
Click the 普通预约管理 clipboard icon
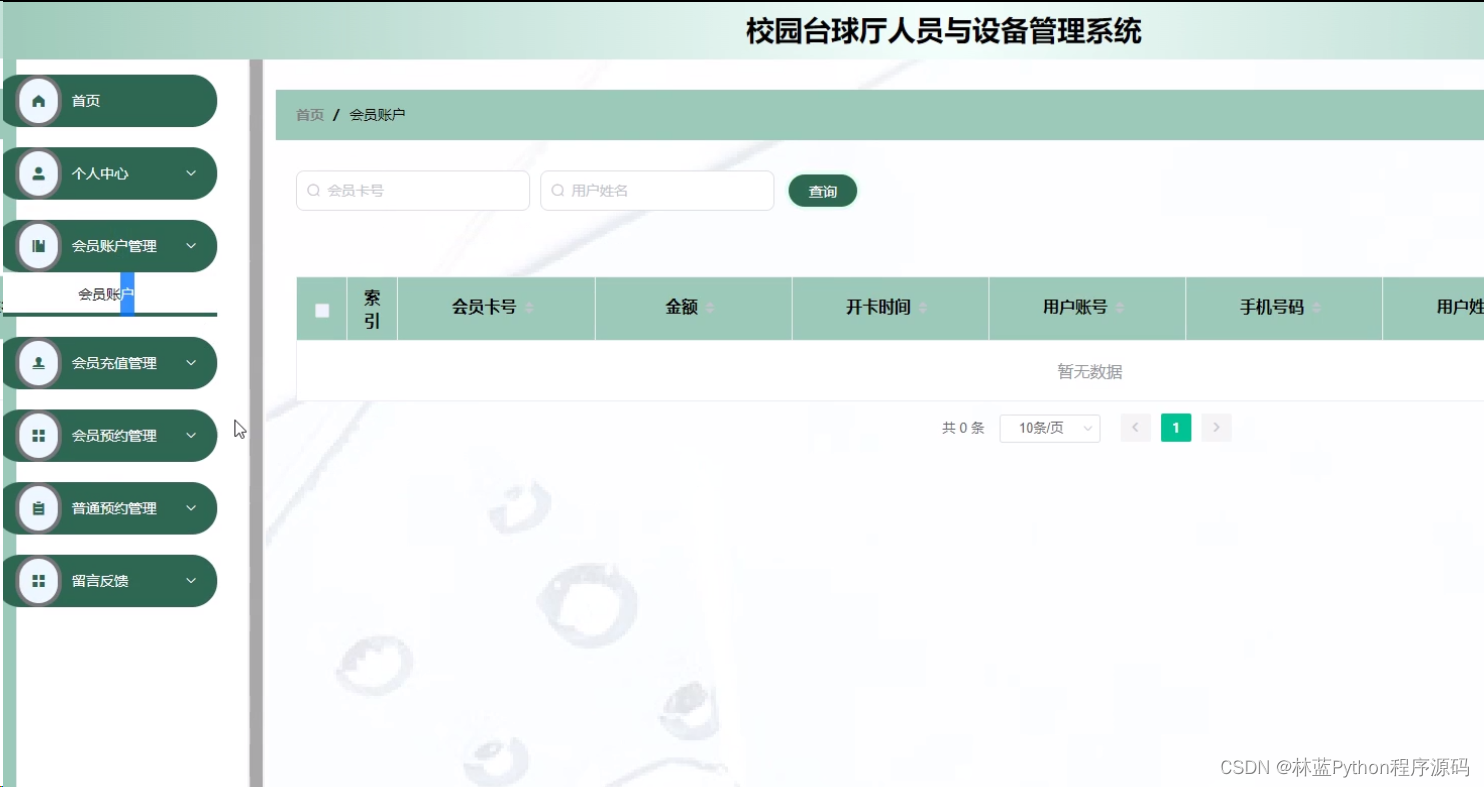pyautogui.click(x=39, y=507)
